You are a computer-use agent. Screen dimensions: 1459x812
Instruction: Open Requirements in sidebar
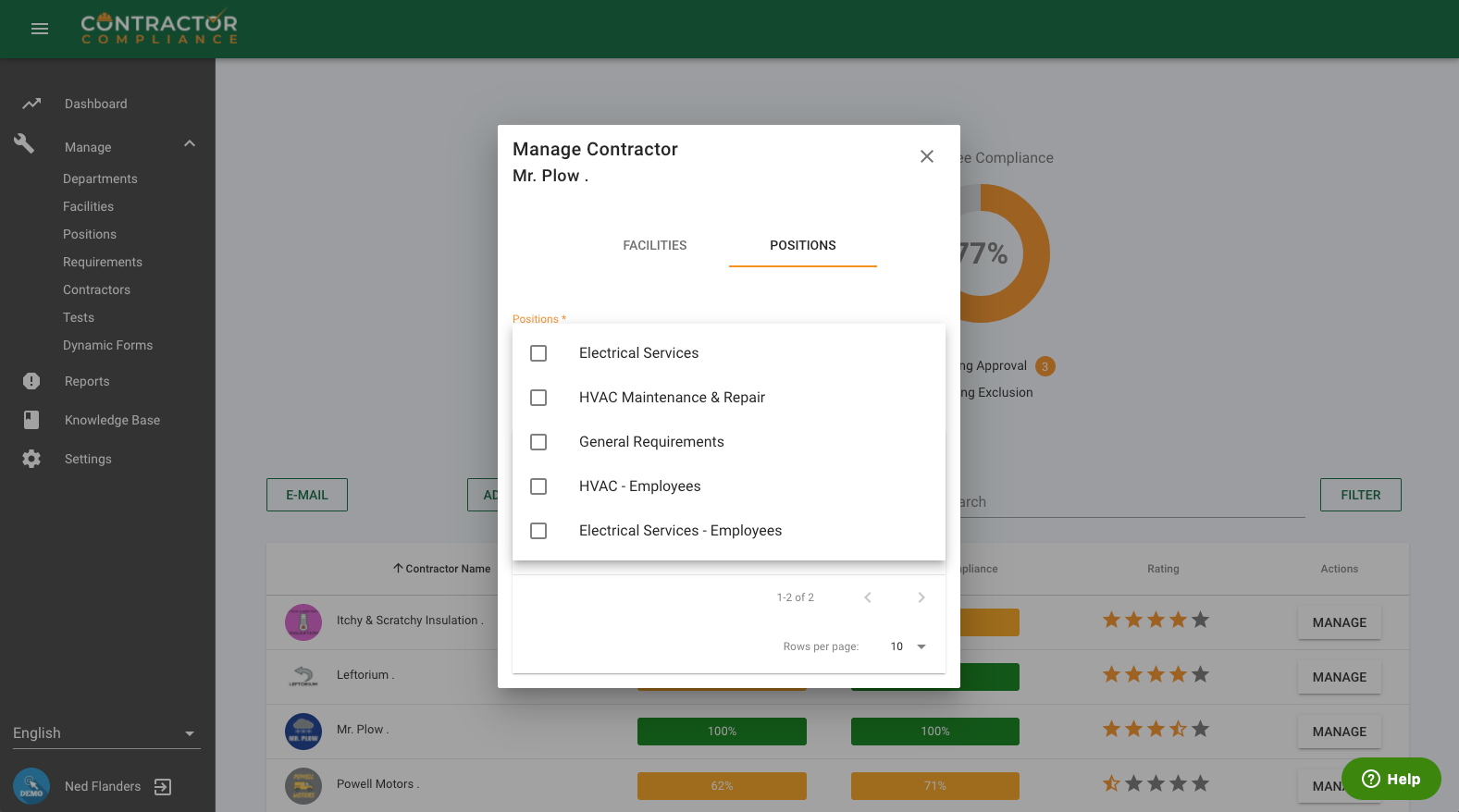point(103,262)
